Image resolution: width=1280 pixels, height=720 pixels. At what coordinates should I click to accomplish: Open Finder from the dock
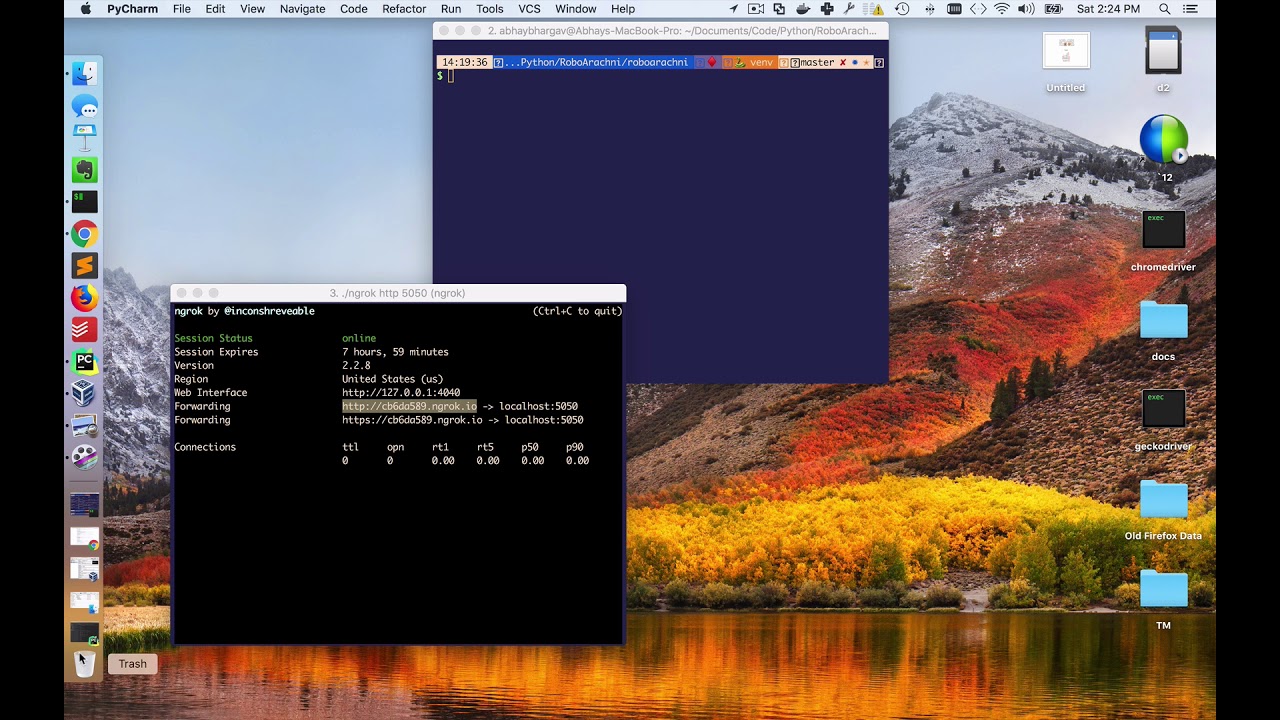pos(85,73)
